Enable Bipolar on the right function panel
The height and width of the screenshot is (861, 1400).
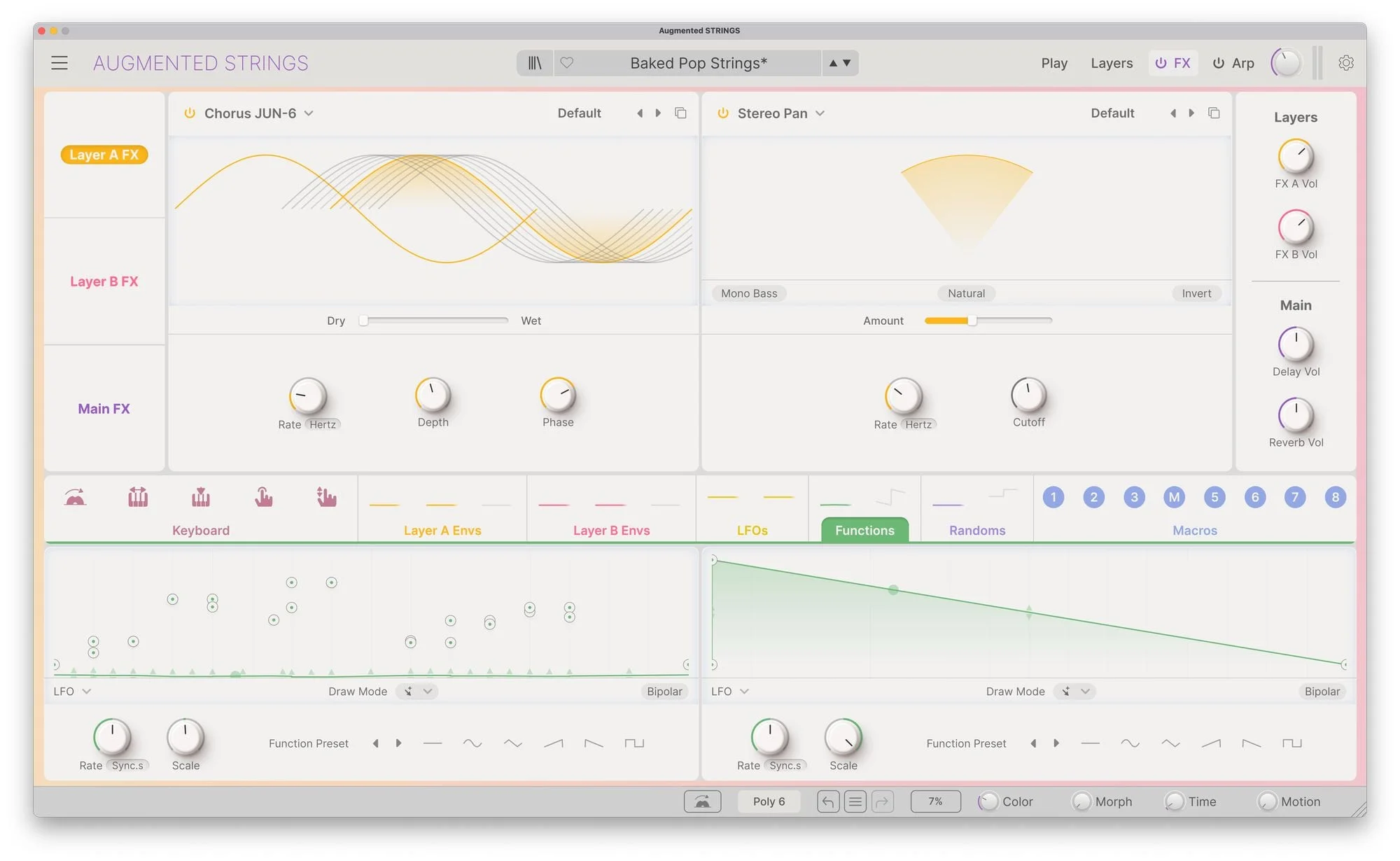[x=1322, y=692]
